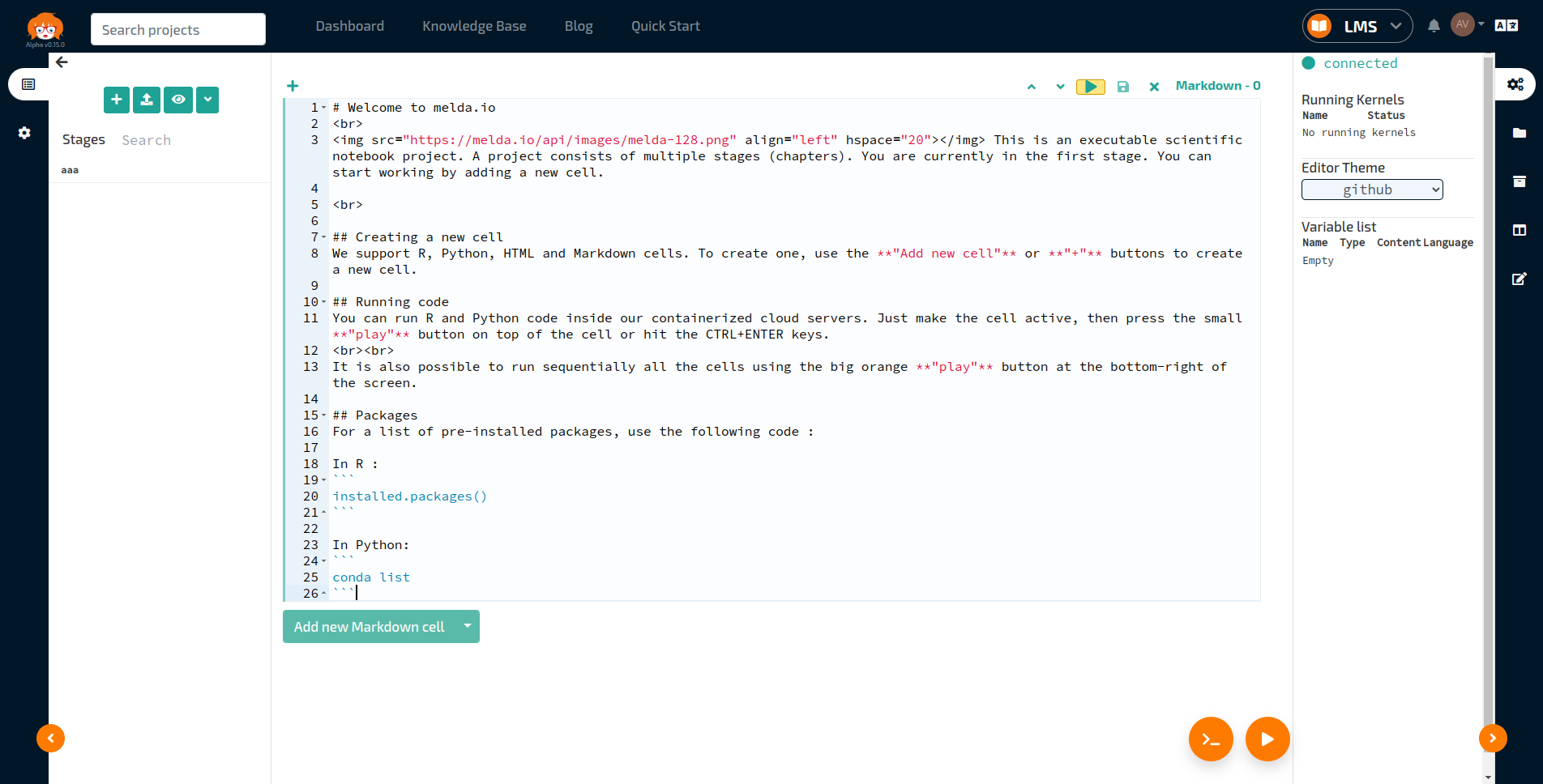The height and width of the screenshot is (784, 1543).
Task: Upload a stage using the upload icon
Action: tap(147, 100)
